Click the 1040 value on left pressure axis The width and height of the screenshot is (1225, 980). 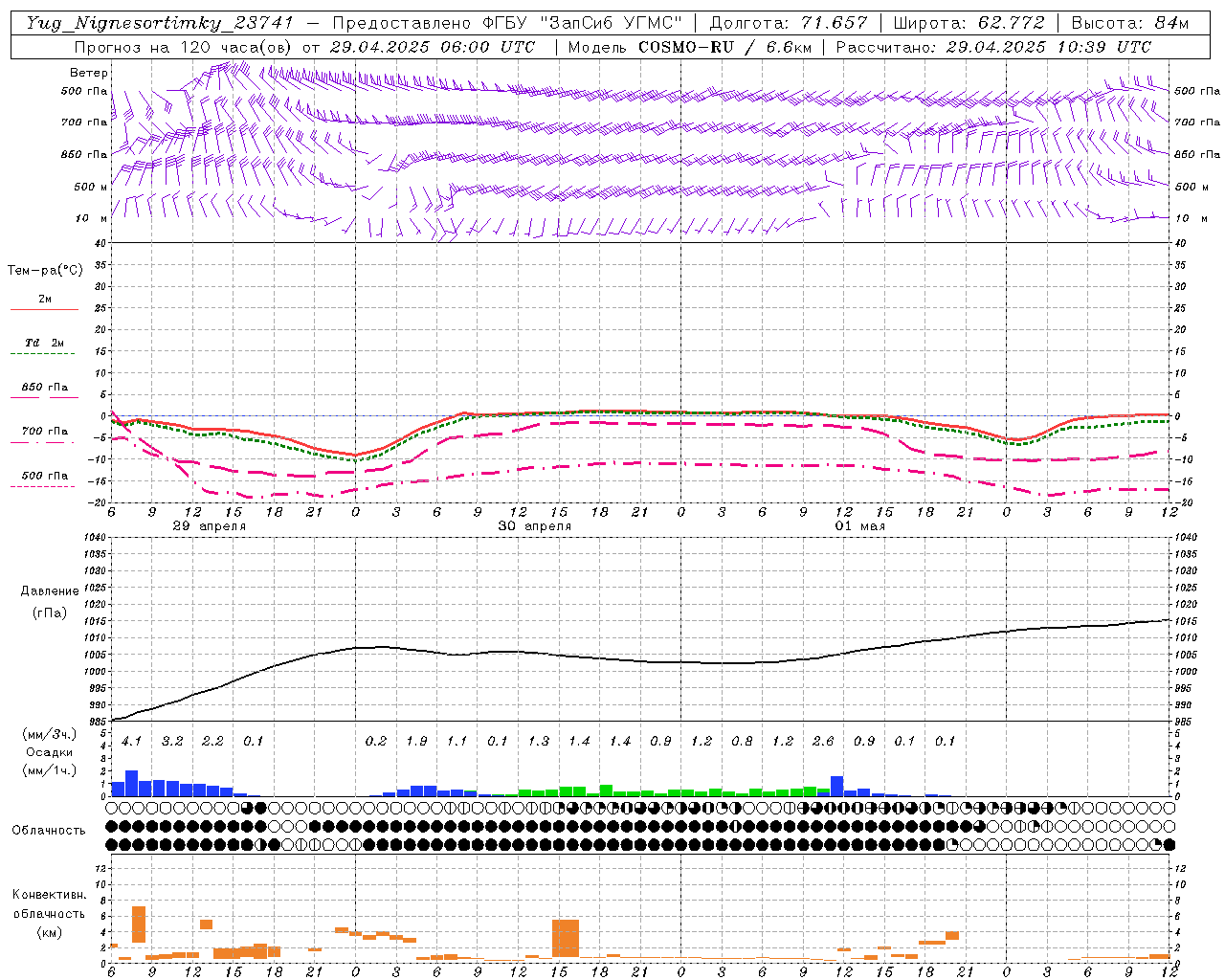[x=94, y=538]
